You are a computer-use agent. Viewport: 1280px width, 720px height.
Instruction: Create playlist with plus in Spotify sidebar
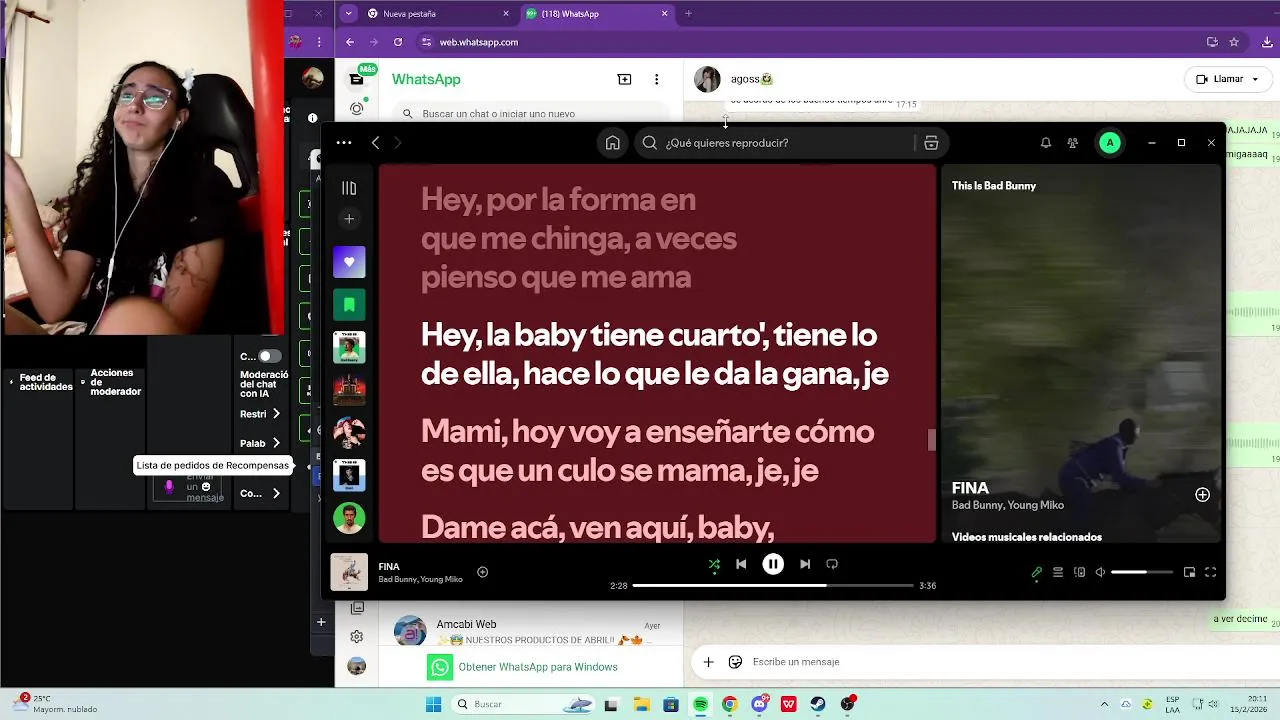(x=349, y=218)
